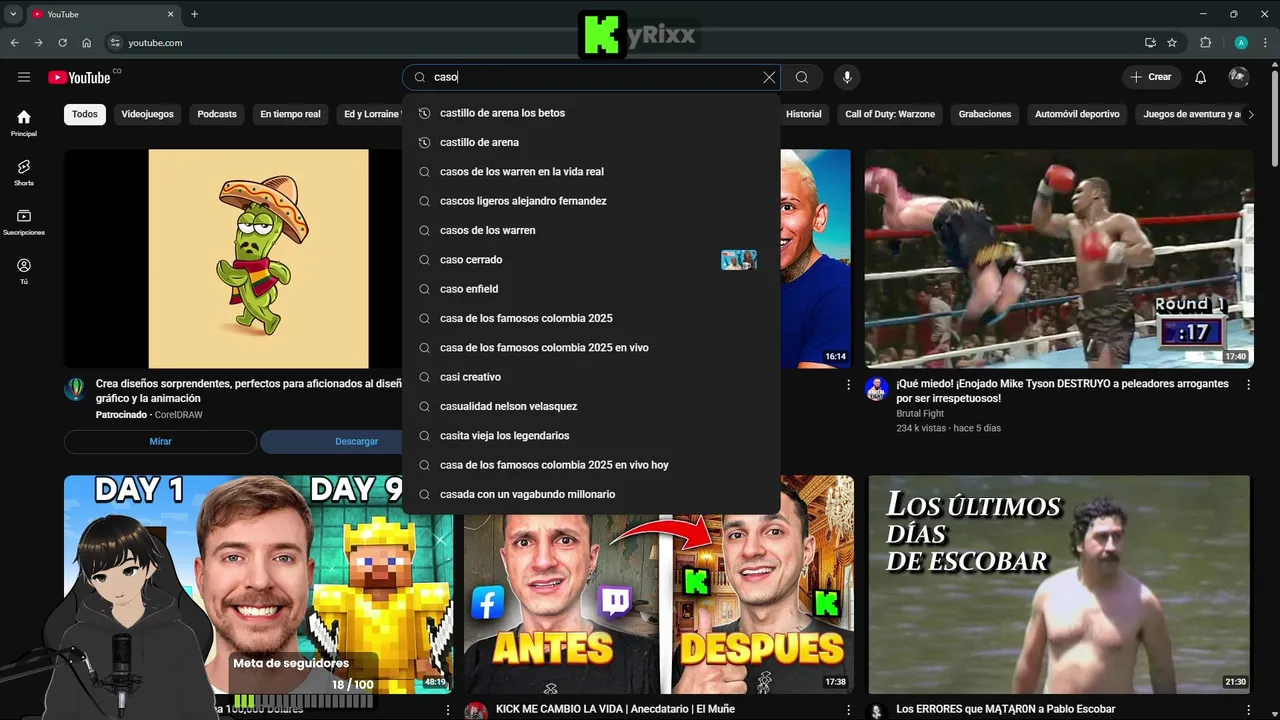Select the Todos filter chip
Viewport: 1280px width, 720px height.
point(85,114)
